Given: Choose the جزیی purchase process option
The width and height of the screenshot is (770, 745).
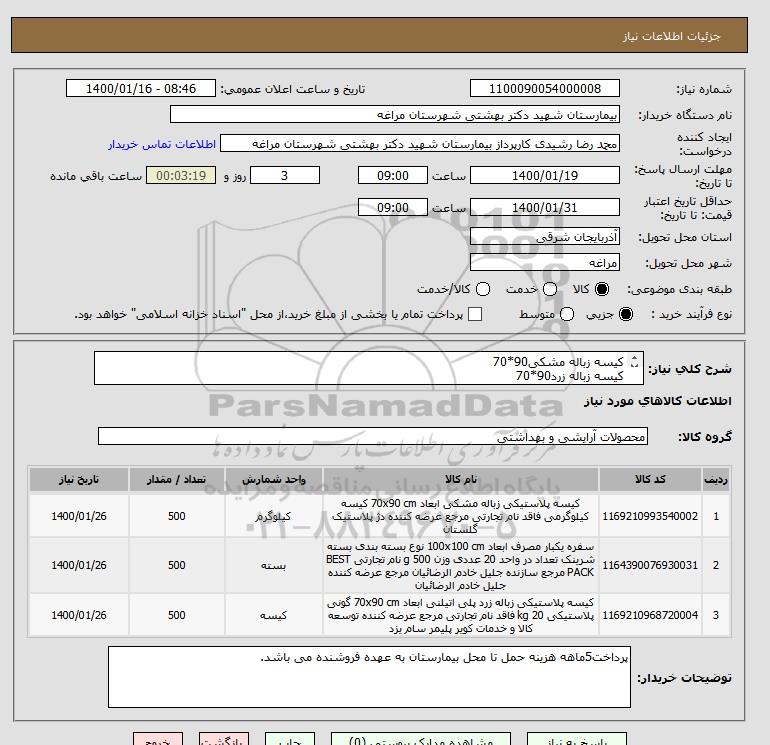Looking at the screenshot, I should tap(626, 314).
